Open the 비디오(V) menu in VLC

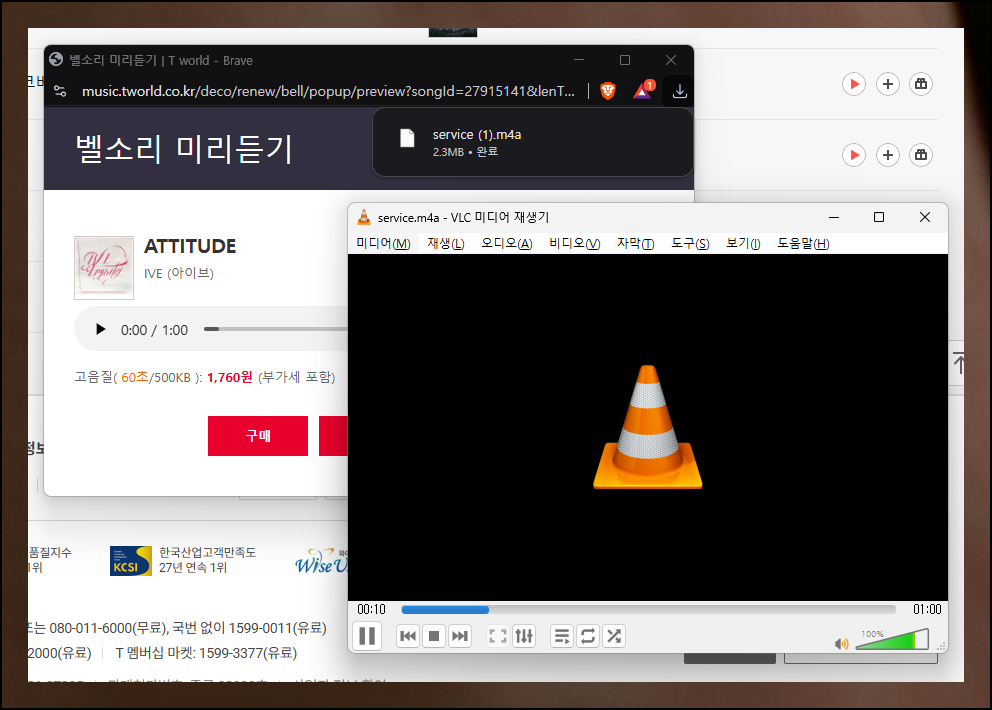(574, 244)
